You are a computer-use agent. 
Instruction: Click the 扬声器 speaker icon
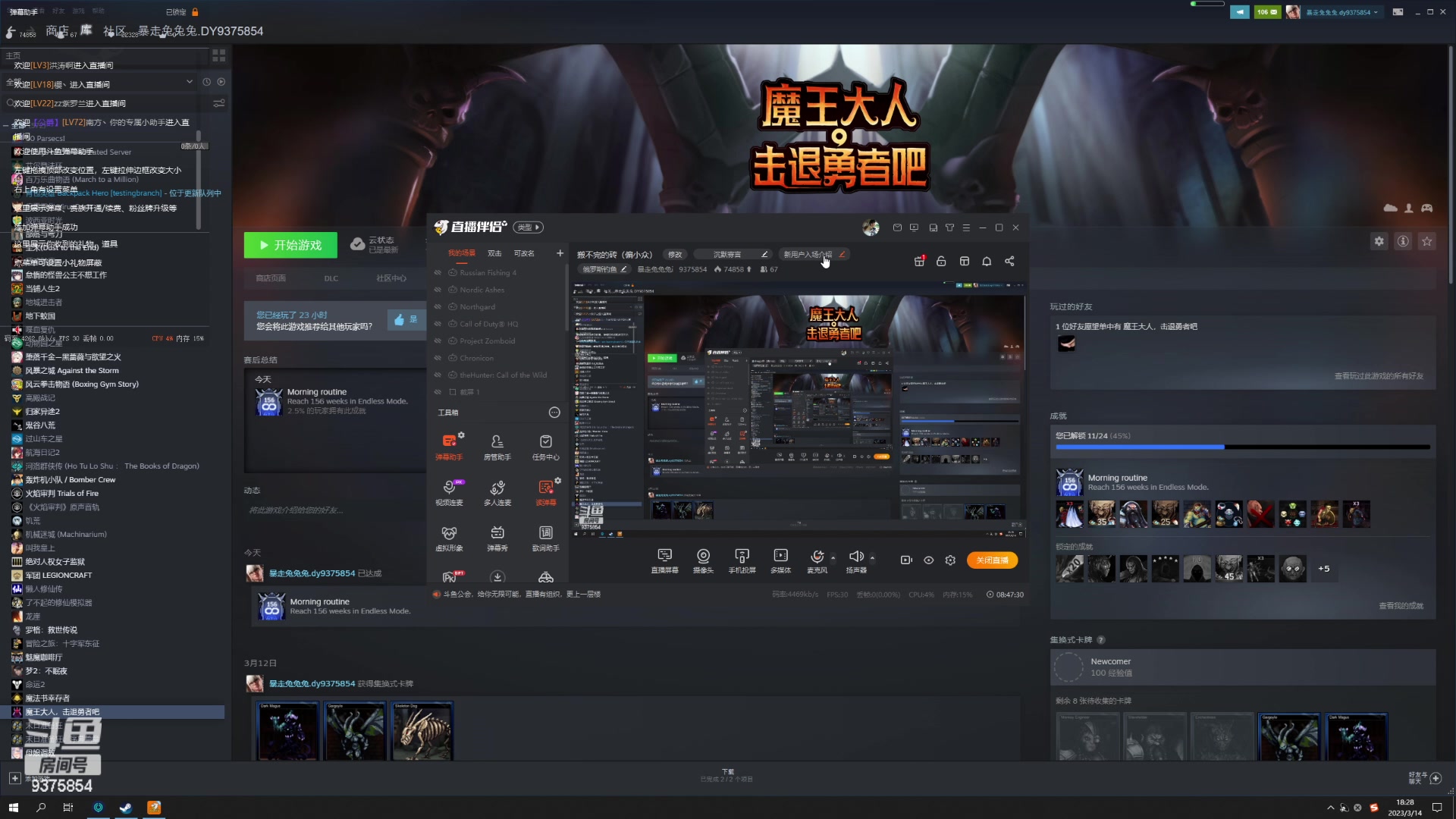856,557
